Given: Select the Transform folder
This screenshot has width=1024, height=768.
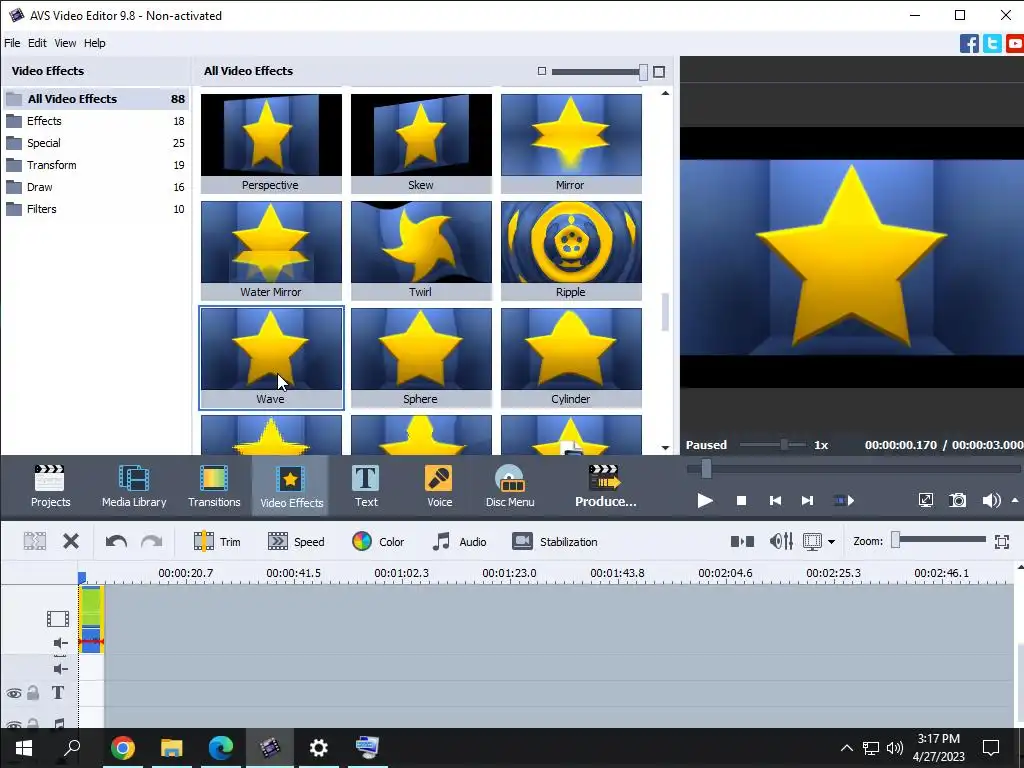Looking at the screenshot, I should 96,165.
